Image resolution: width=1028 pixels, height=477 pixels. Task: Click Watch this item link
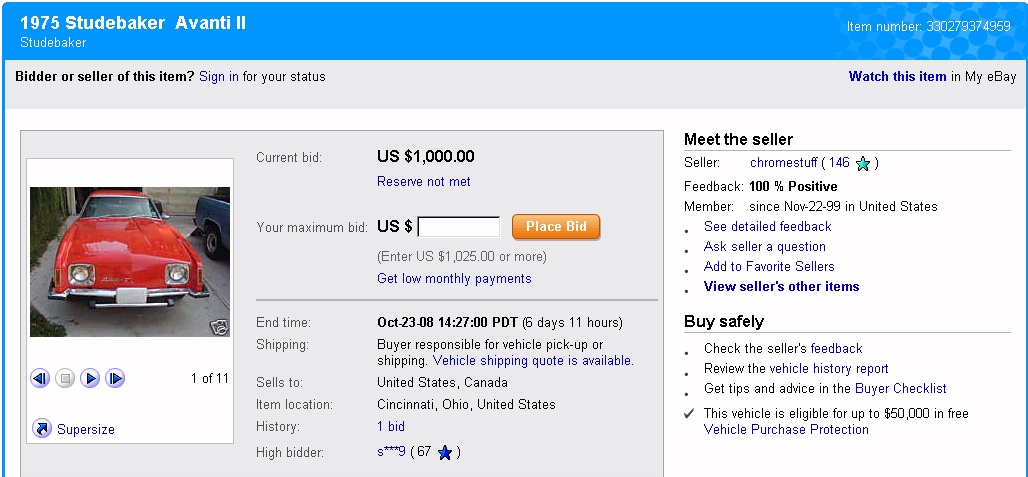coord(897,77)
